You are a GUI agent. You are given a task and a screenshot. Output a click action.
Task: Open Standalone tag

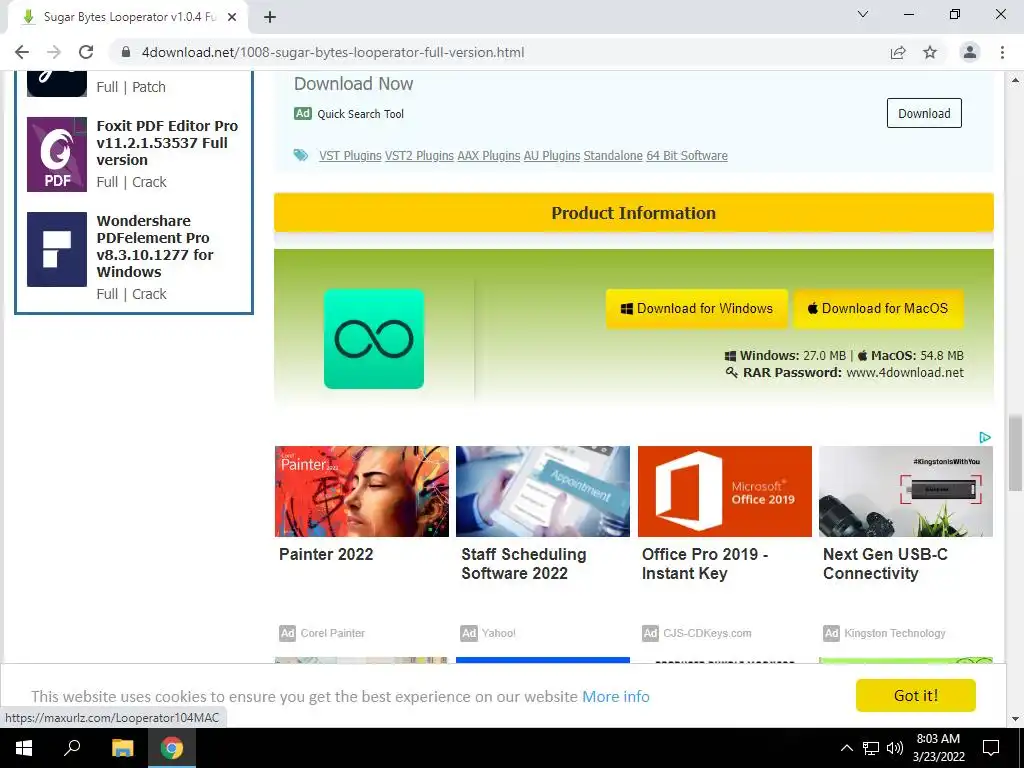tap(613, 155)
